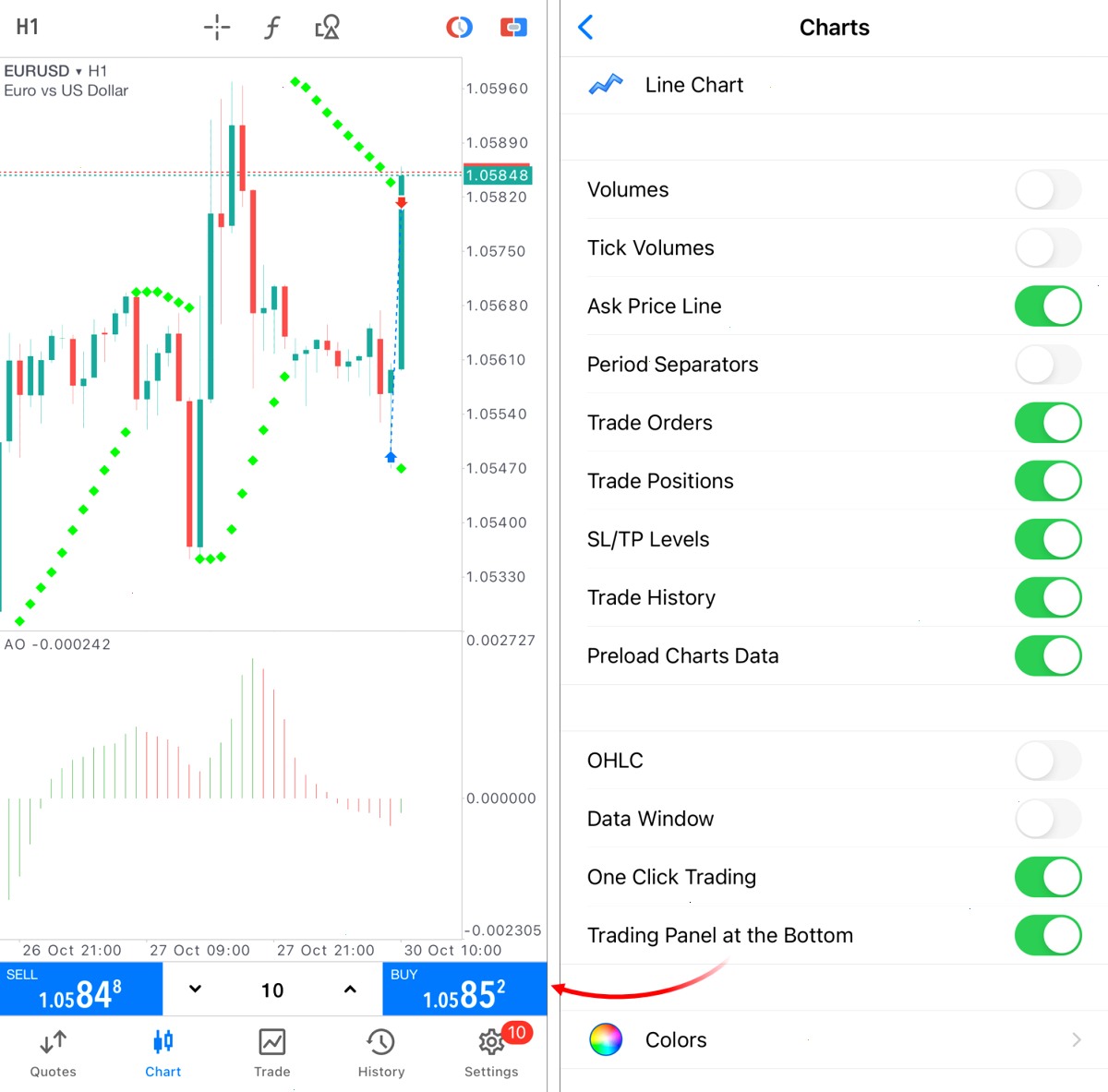
Task: Open the drawing objects shapes tool
Action: tap(328, 28)
